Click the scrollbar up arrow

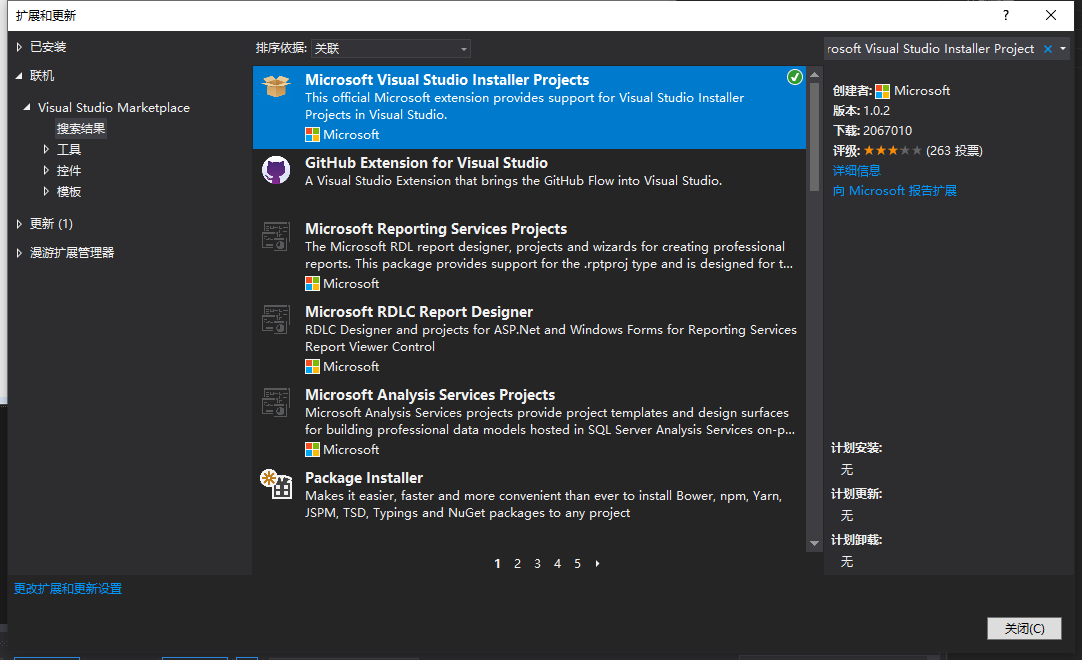[814, 75]
